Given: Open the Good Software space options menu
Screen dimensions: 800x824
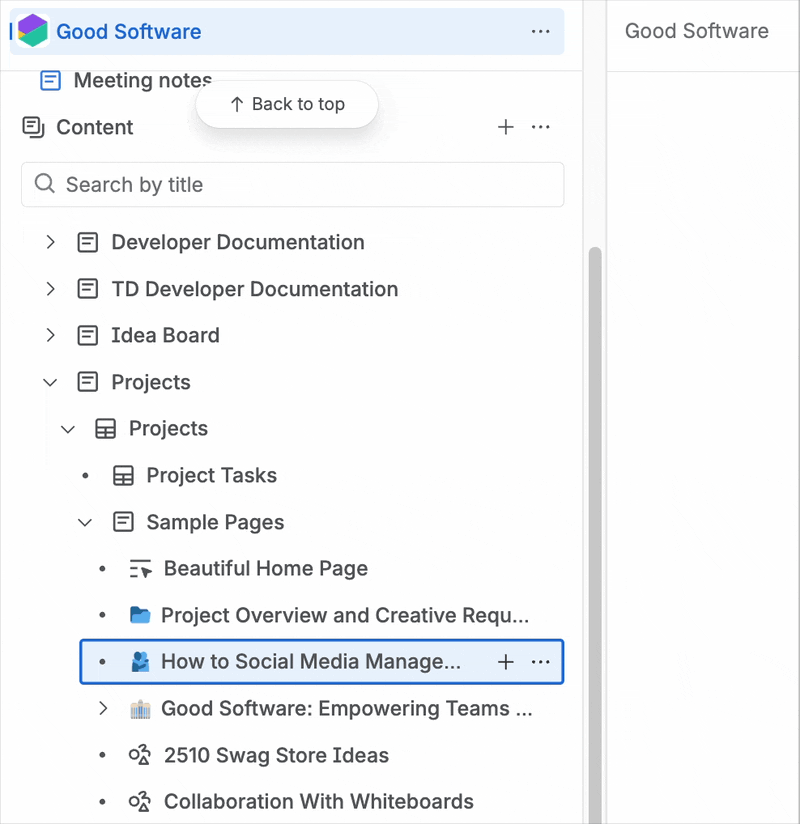Looking at the screenshot, I should pos(541,31).
